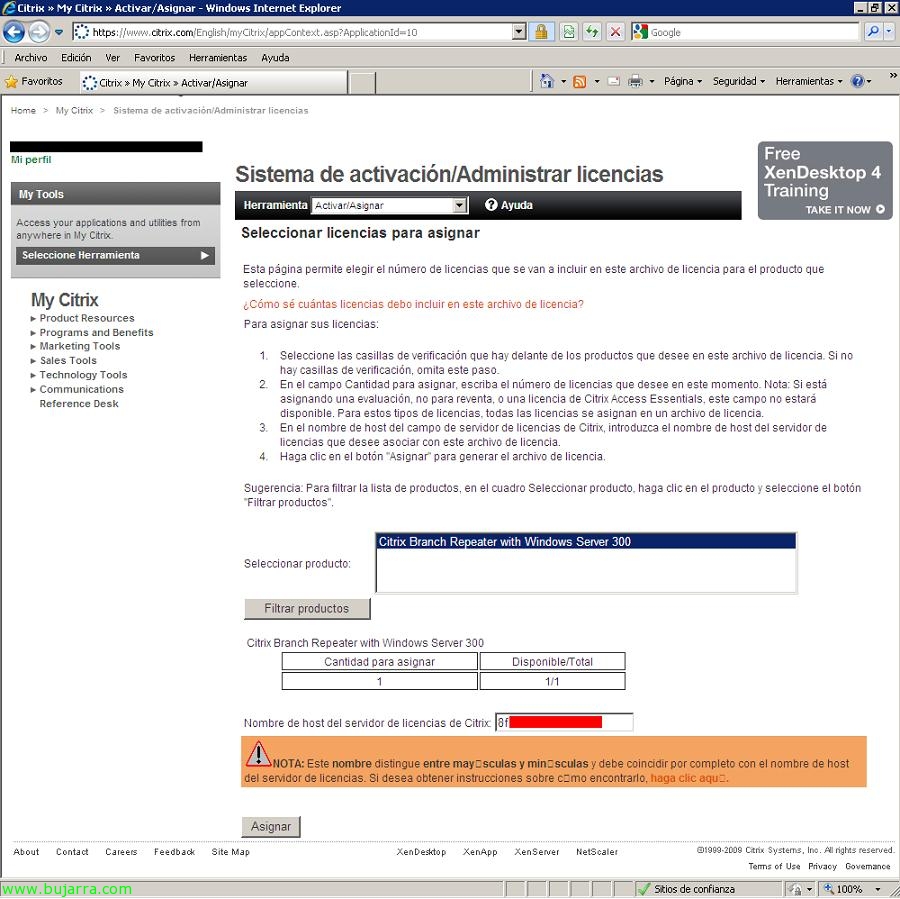Viewport: 900px width, 899px height.
Task: Open the recent pages dropdown arrow
Action: [x=59, y=32]
